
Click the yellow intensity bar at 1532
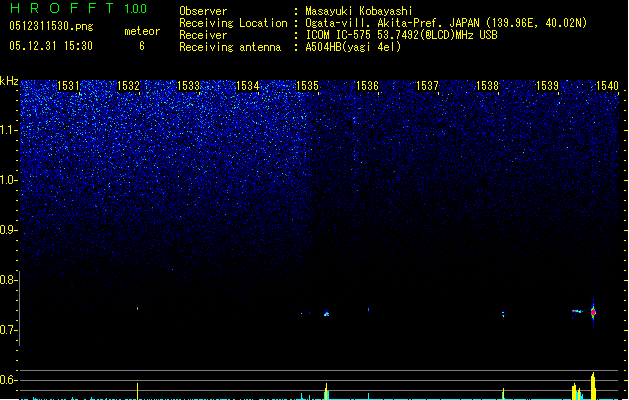138,391
